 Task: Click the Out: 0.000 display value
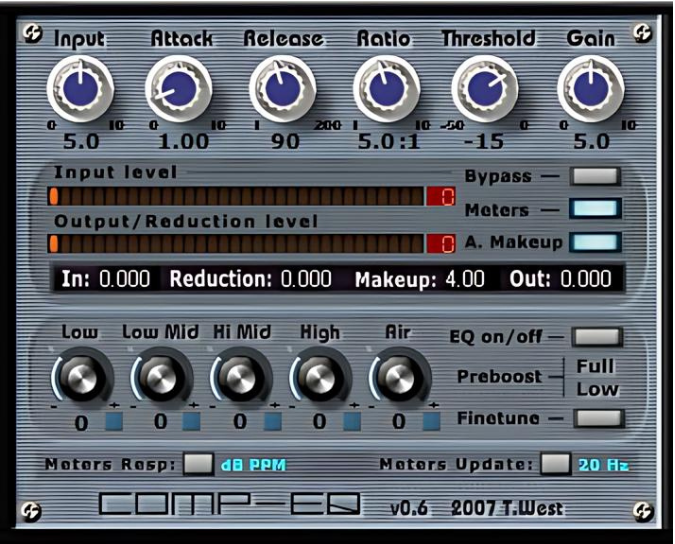point(586,279)
